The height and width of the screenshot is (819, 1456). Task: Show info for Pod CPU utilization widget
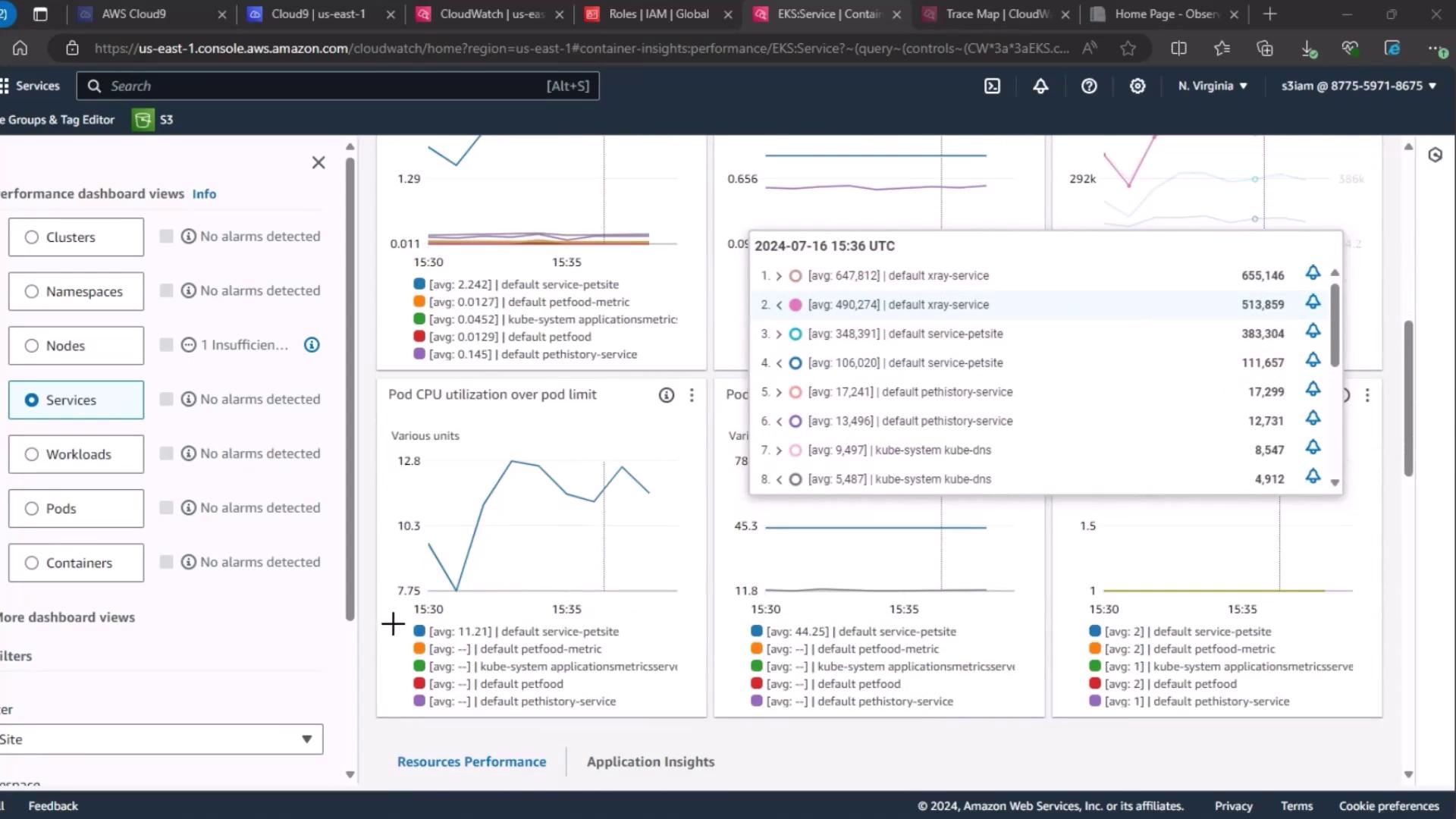coord(666,395)
